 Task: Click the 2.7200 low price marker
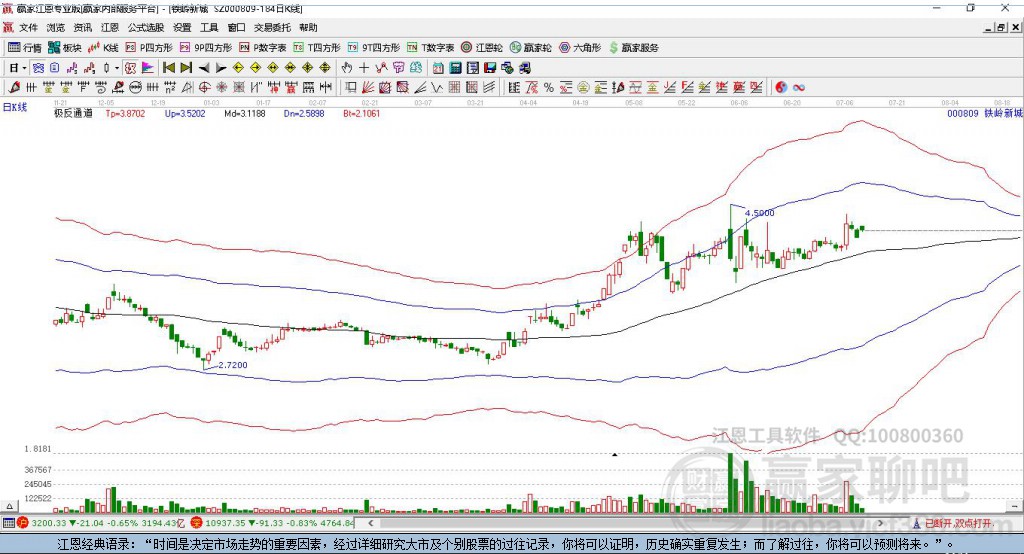coord(232,365)
